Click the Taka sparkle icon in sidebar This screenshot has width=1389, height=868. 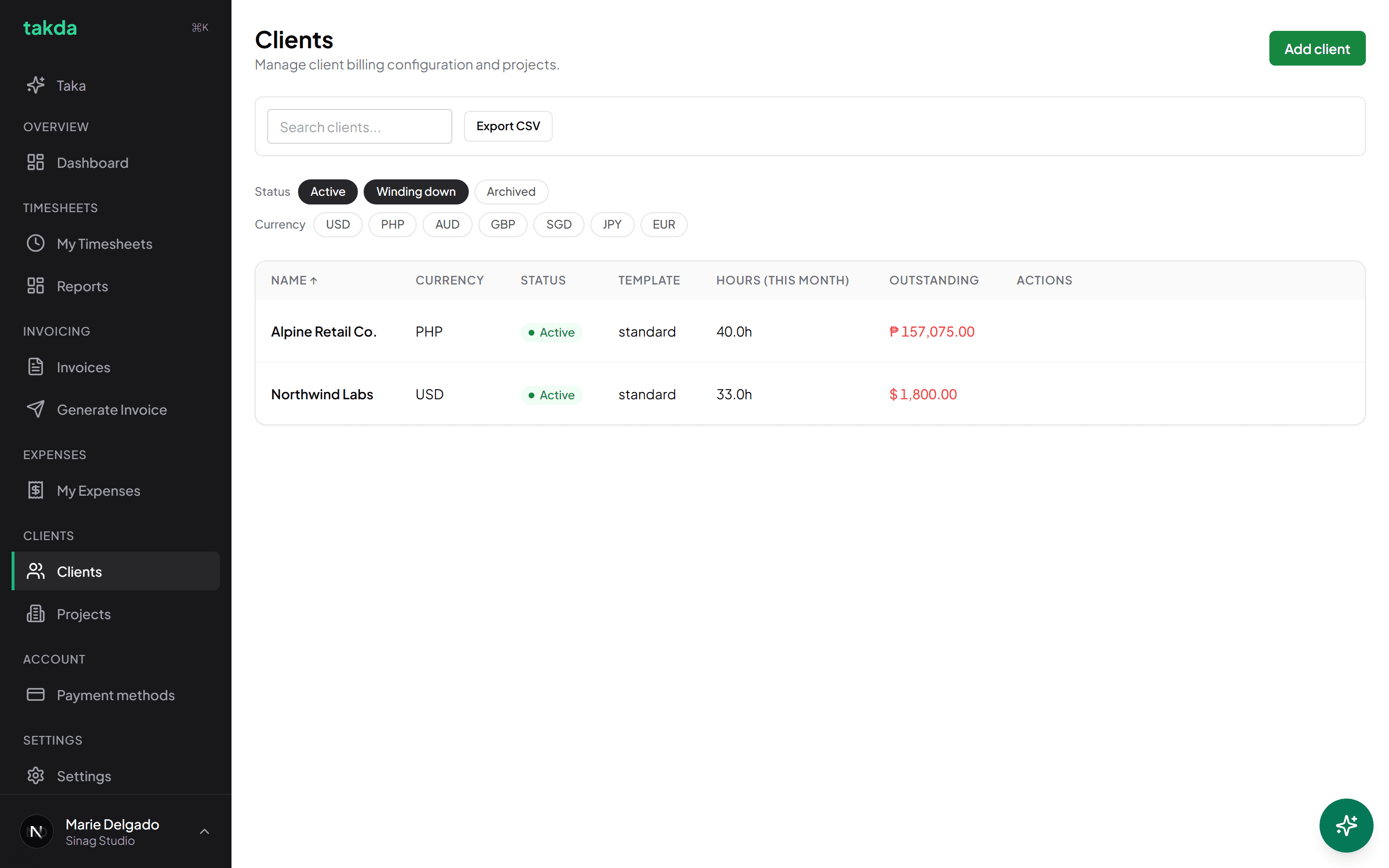(36, 85)
